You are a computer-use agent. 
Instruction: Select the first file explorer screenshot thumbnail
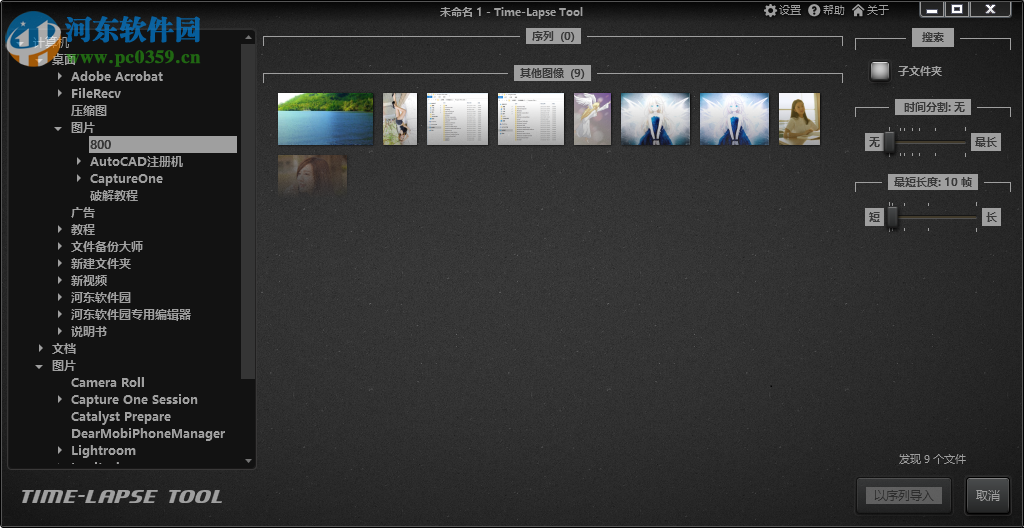tap(457, 119)
